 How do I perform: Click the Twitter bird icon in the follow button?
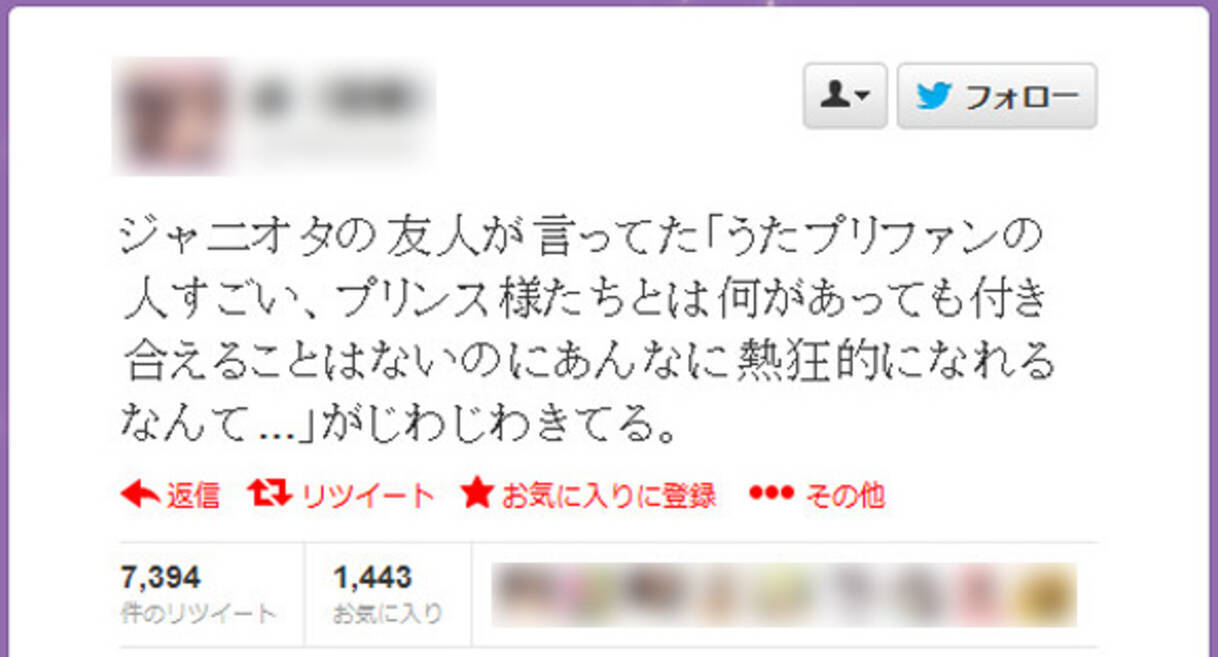[933, 97]
